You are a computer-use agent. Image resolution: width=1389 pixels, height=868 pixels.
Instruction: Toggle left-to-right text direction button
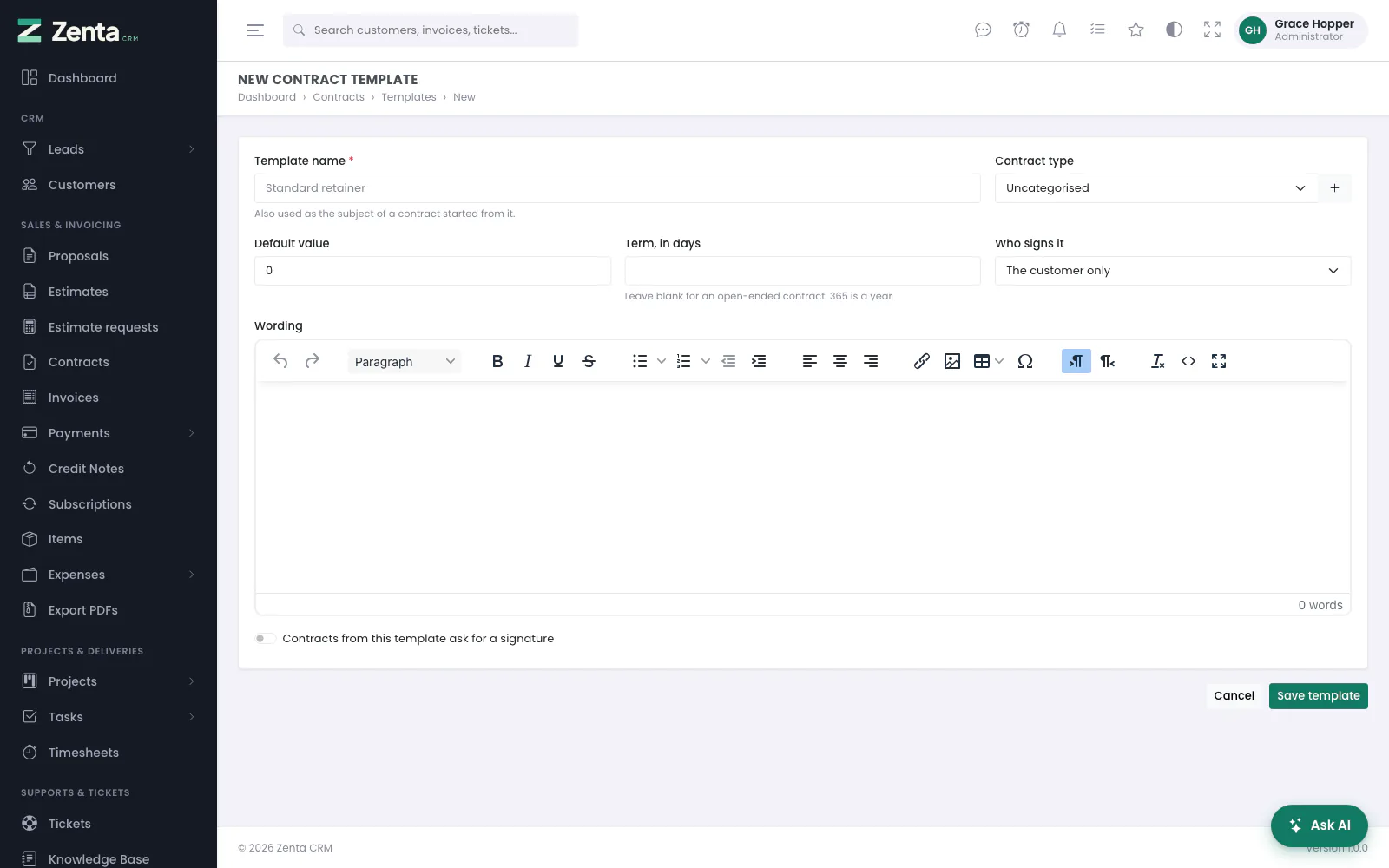tap(1076, 361)
